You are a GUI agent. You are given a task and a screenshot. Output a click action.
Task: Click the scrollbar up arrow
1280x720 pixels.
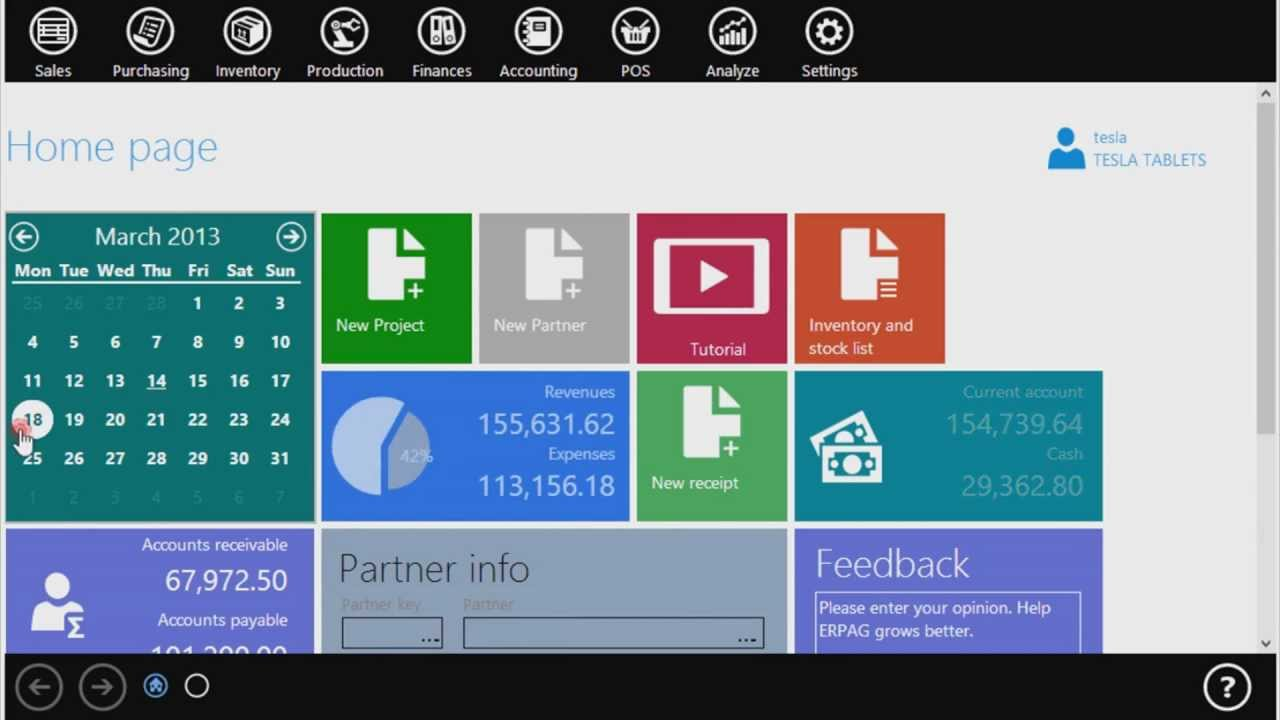(1266, 93)
